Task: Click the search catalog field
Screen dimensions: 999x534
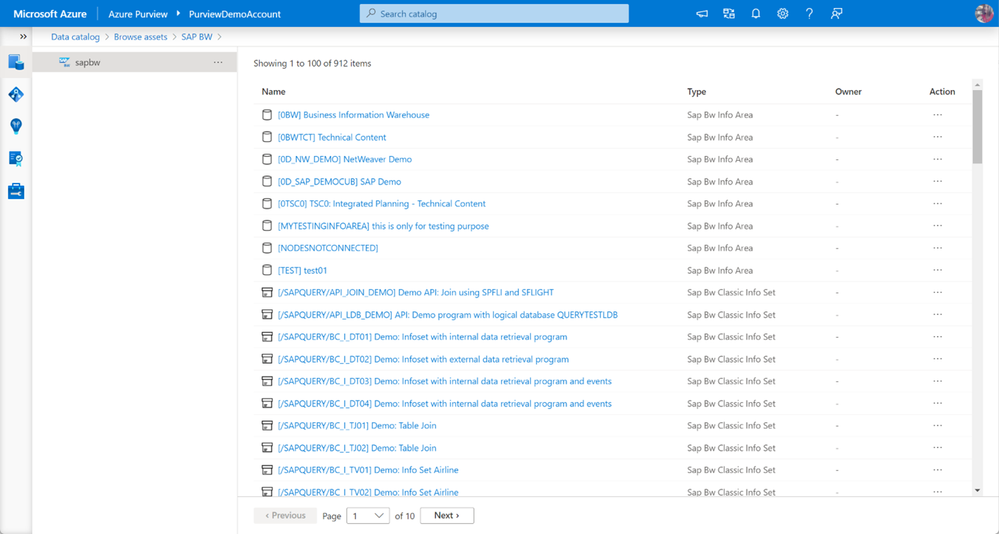Action: click(x=494, y=13)
